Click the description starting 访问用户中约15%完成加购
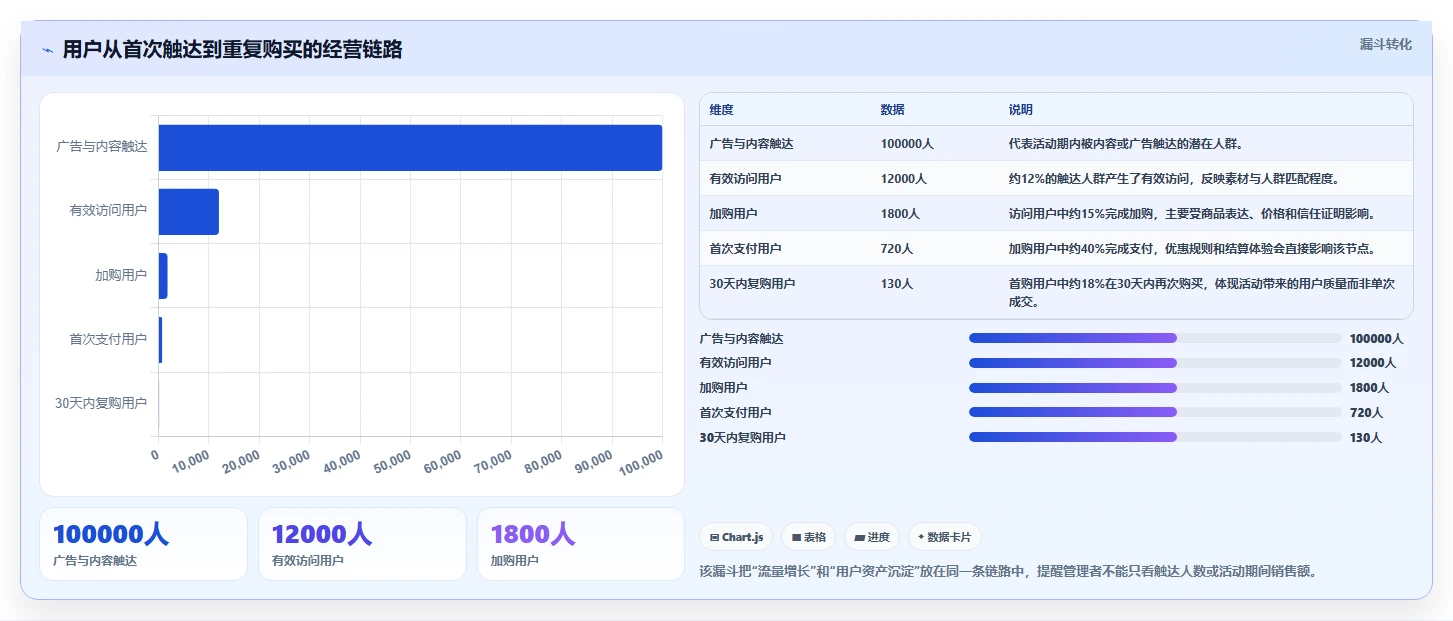 tap(1192, 214)
